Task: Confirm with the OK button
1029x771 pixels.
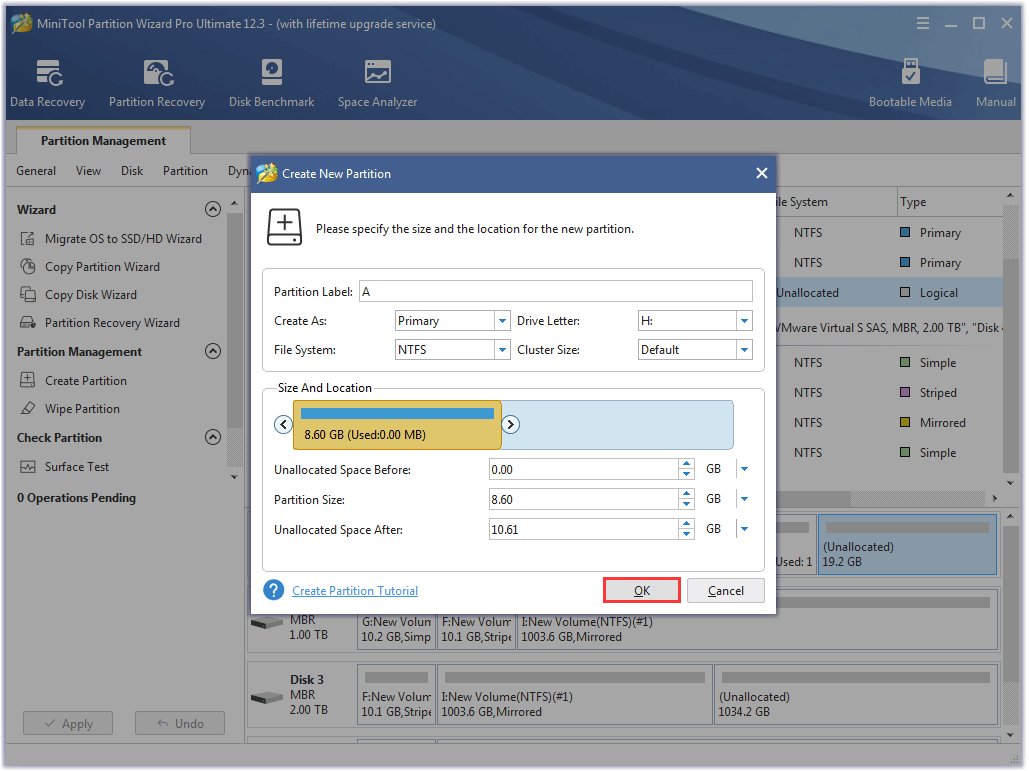Action: tap(642, 591)
